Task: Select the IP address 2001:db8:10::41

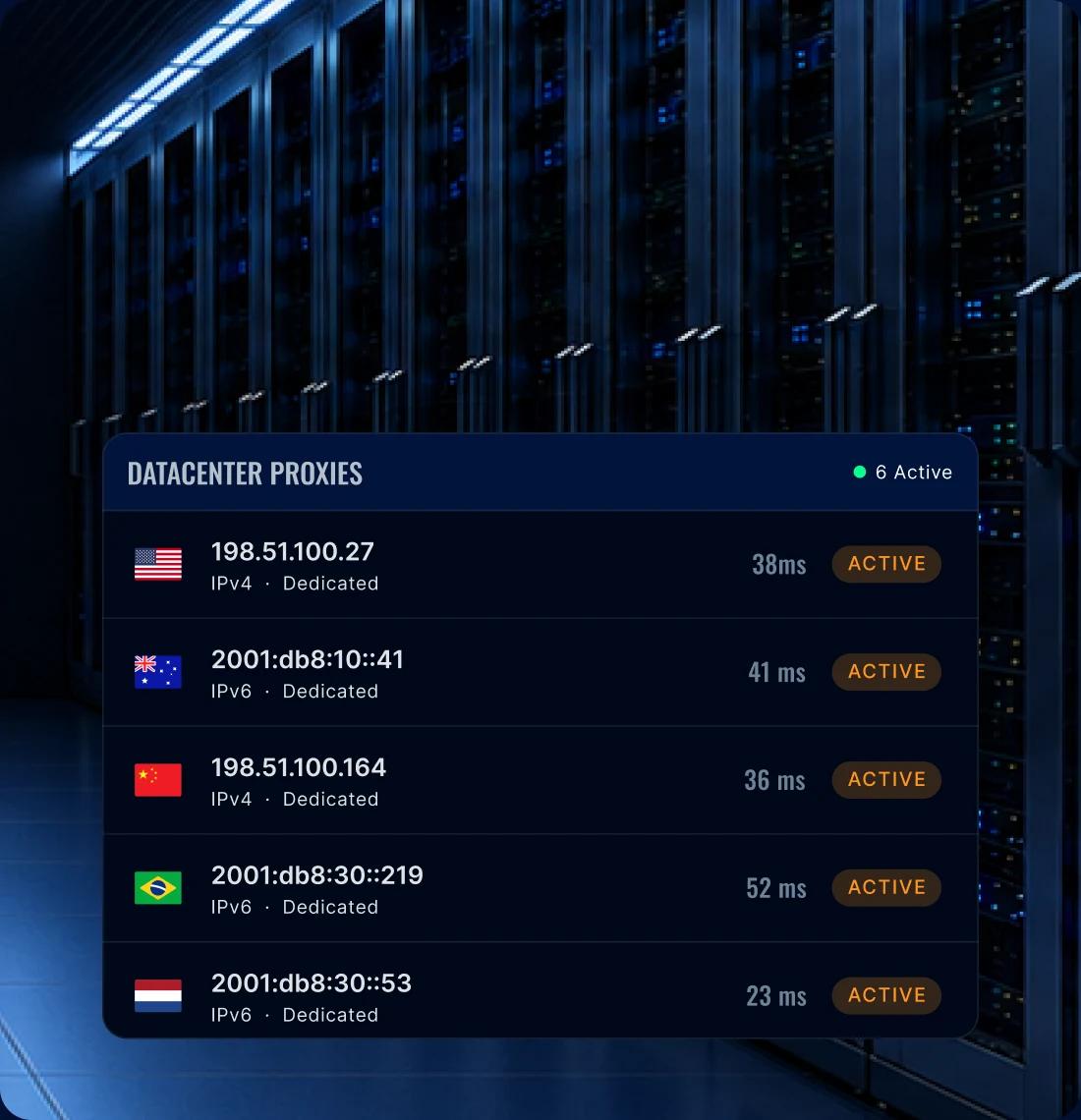Action: point(308,659)
